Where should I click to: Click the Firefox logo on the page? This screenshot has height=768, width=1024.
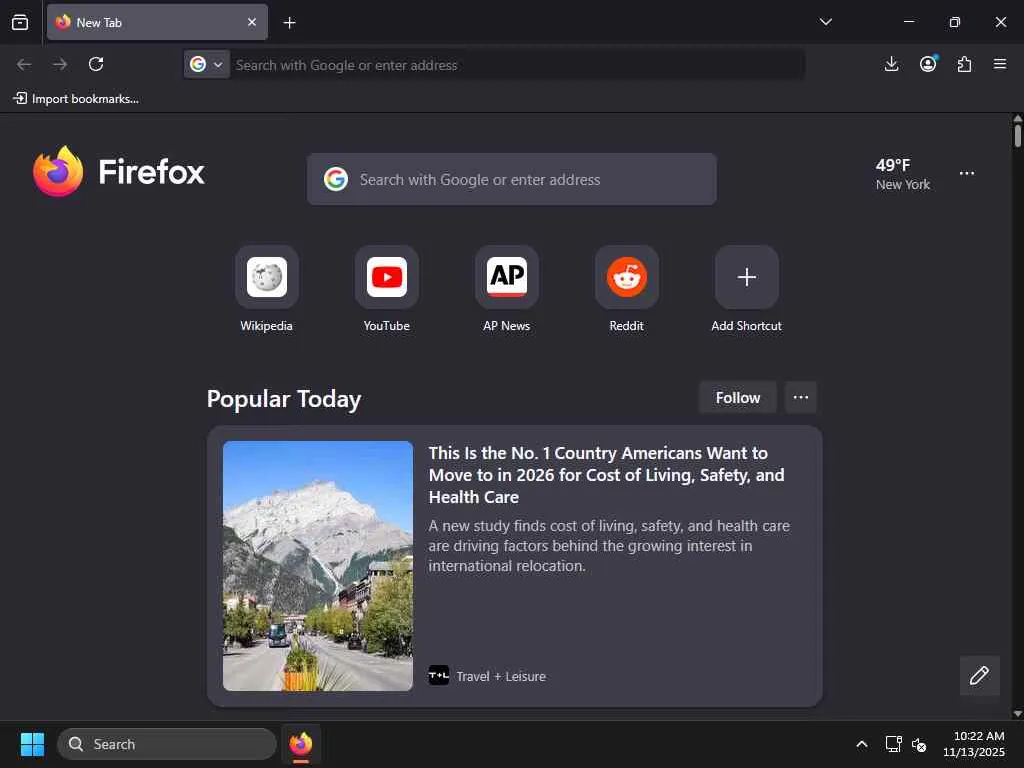[x=119, y=172]
